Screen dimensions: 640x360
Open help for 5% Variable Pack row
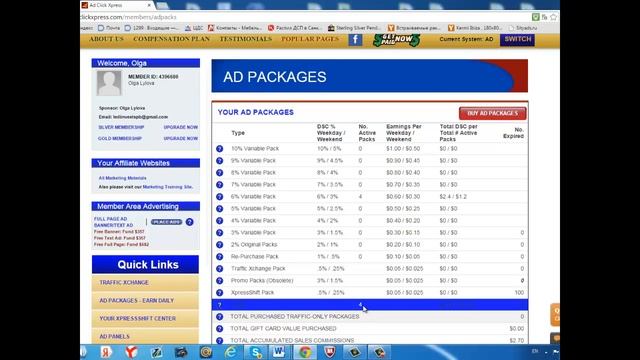tap(220, 209)
